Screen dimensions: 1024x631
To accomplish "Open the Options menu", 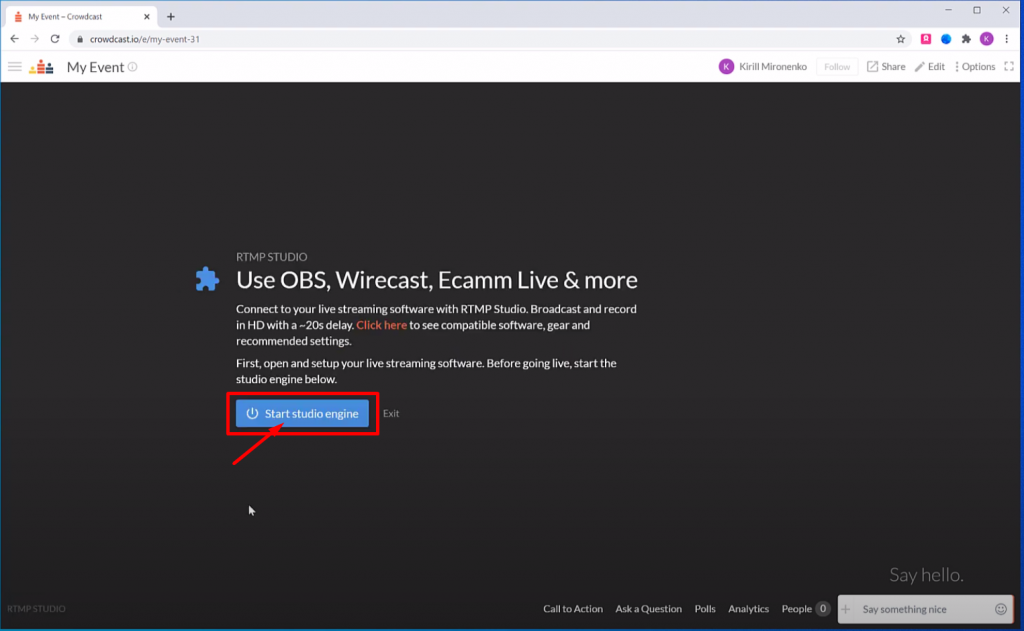I will click(974, 67).
